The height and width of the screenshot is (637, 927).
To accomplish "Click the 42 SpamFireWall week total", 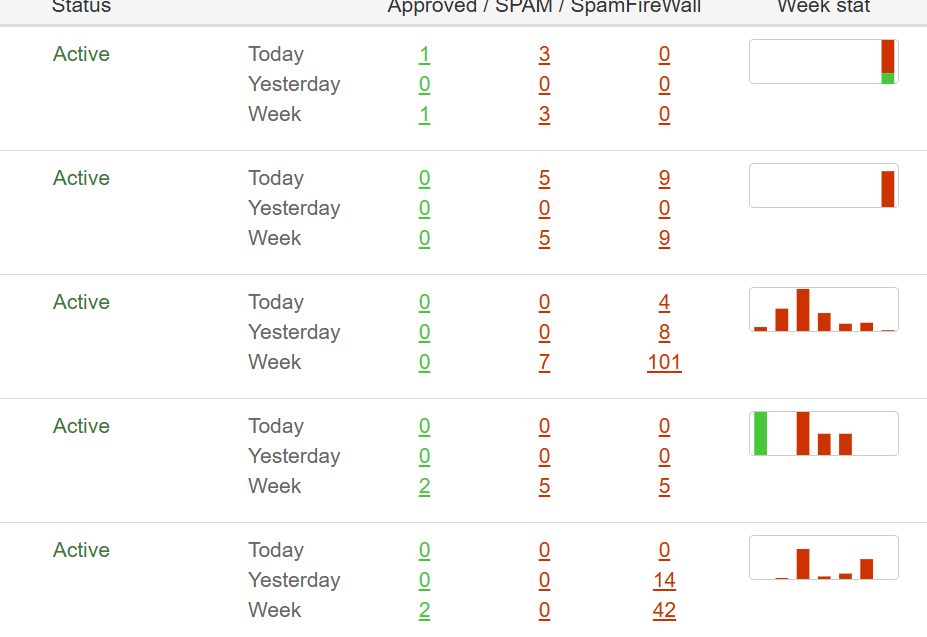I will [664, 610].
